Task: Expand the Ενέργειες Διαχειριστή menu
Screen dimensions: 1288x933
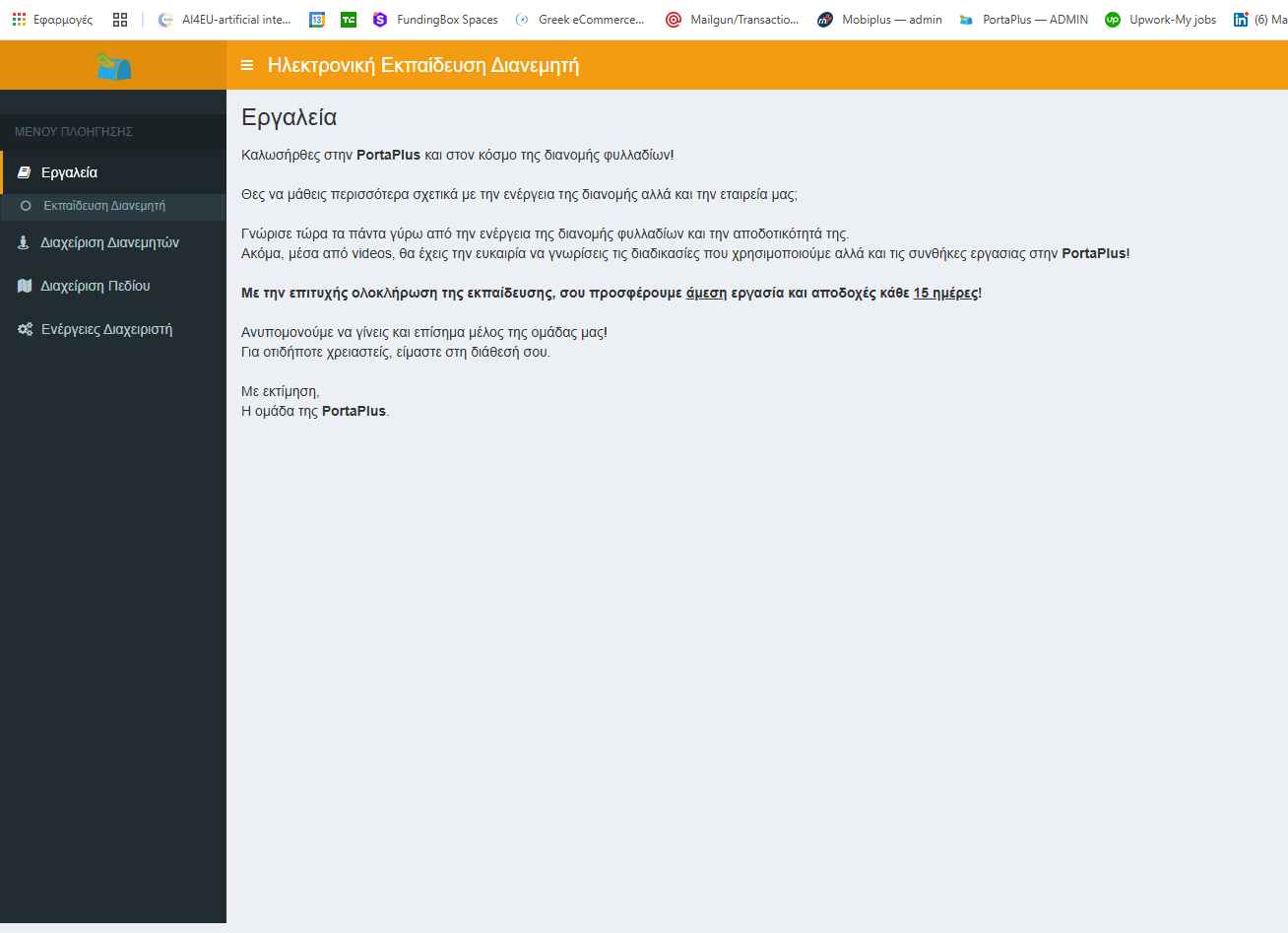Action: pyautogui.click(x=106, y=329)
